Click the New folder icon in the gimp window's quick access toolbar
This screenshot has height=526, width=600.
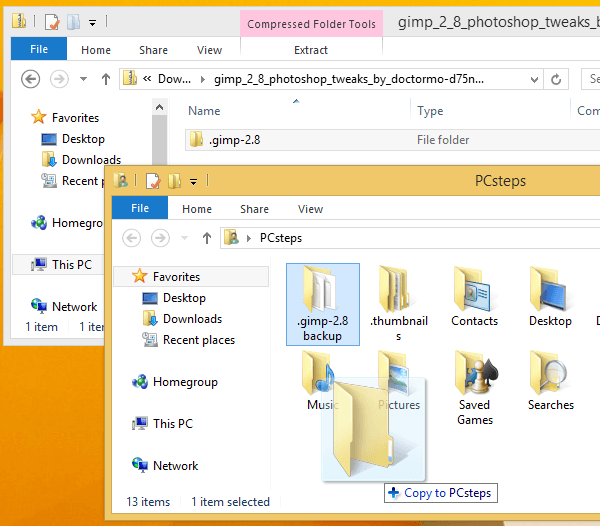[73, 22]
